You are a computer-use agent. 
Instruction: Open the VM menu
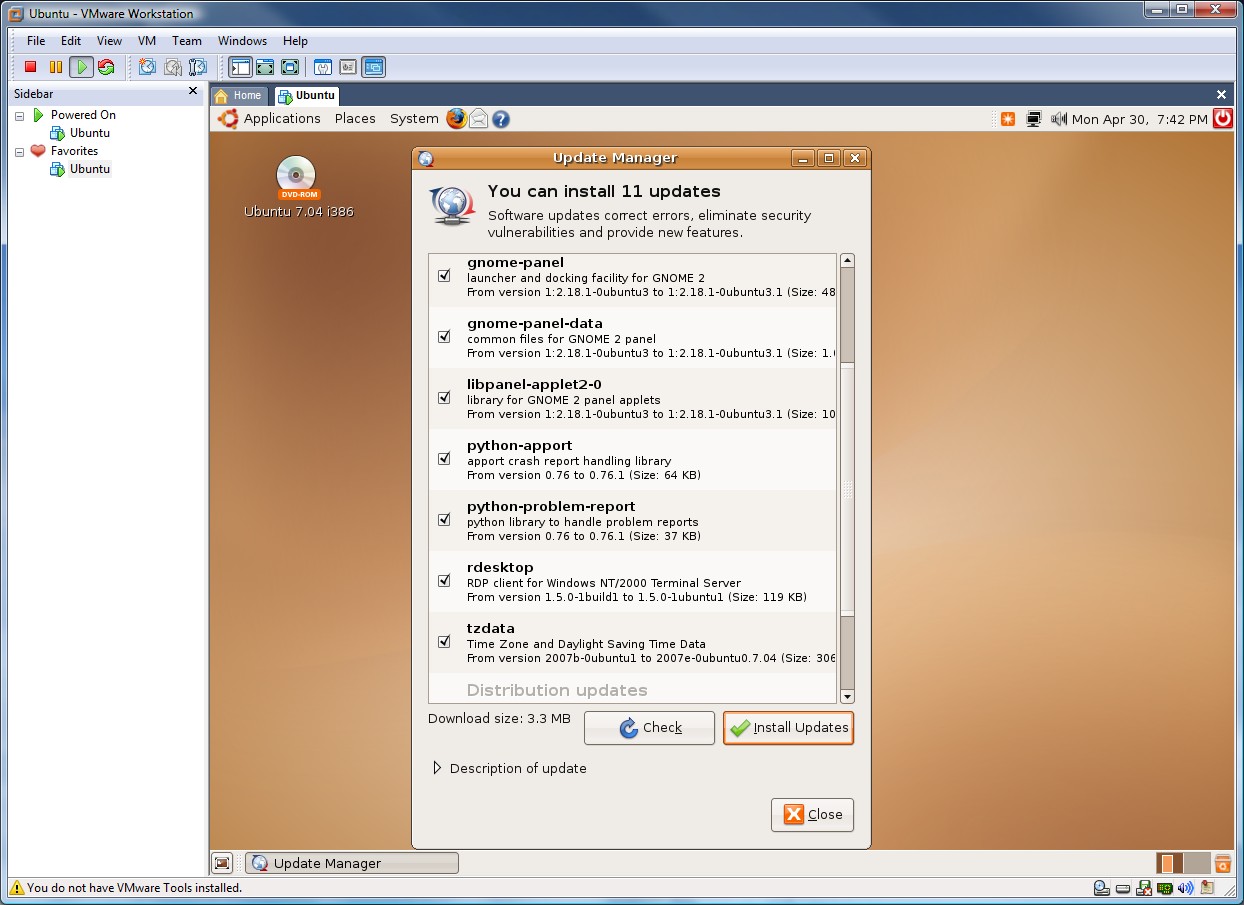tap(147, 41)
